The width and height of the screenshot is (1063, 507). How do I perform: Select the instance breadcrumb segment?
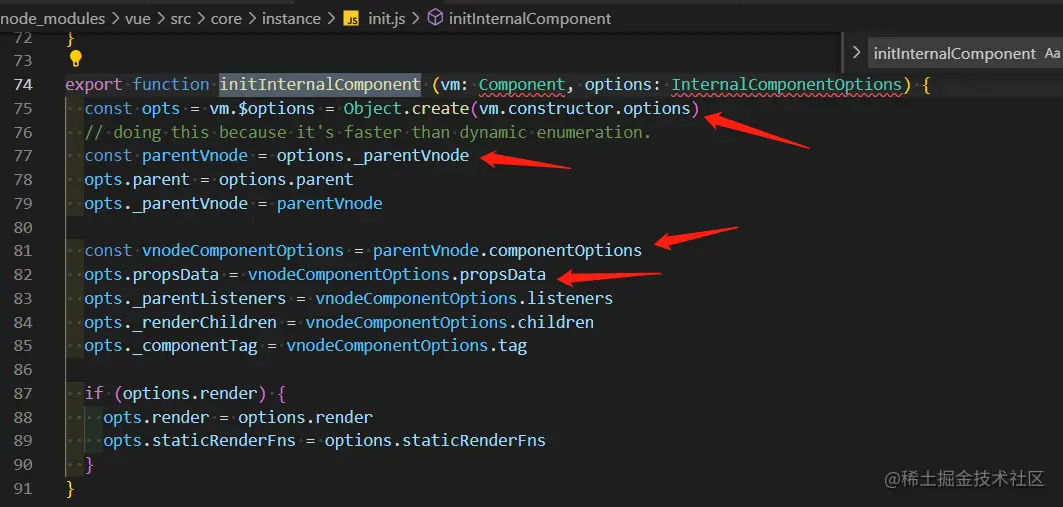[x=290, y=19]
